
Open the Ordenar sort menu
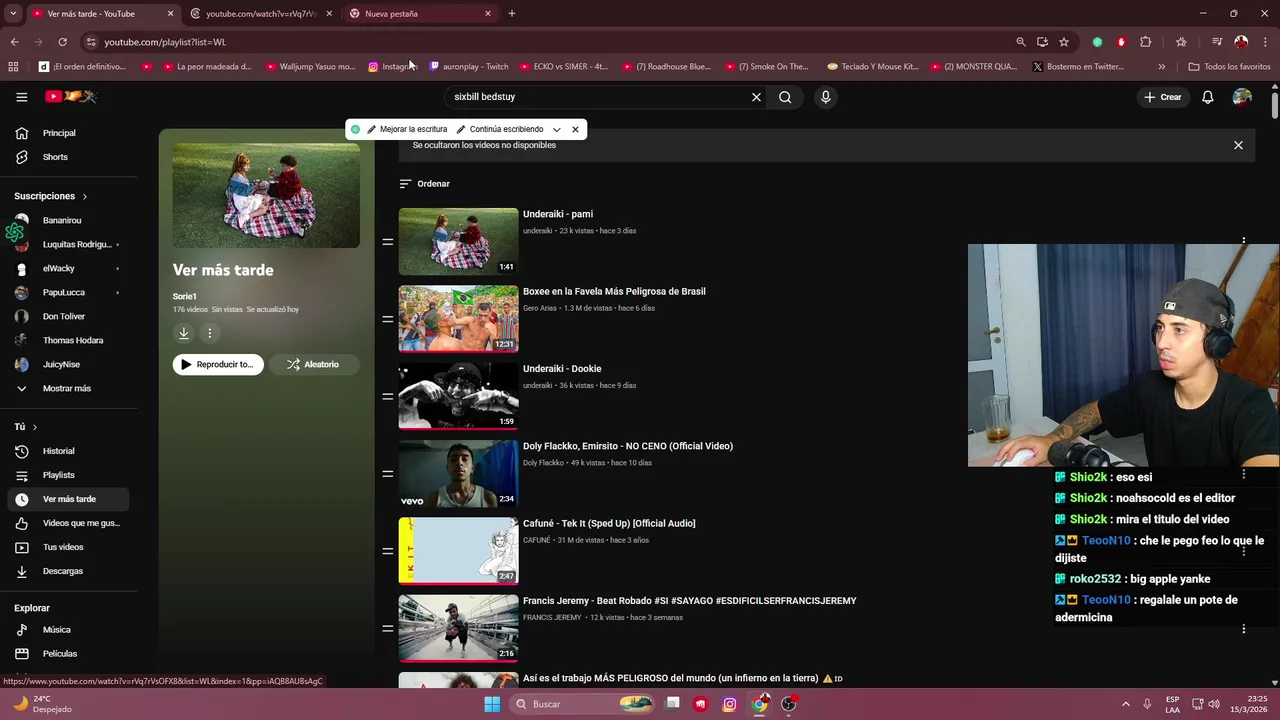(x=424, y=184)
